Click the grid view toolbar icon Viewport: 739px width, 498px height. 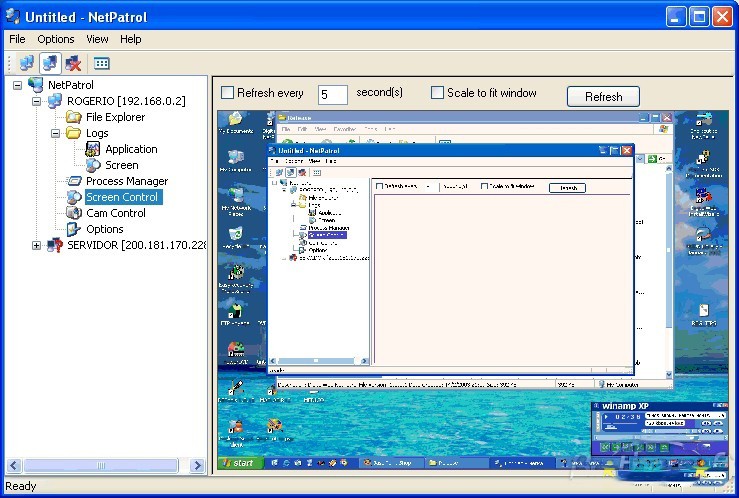(x=101, y=63)
